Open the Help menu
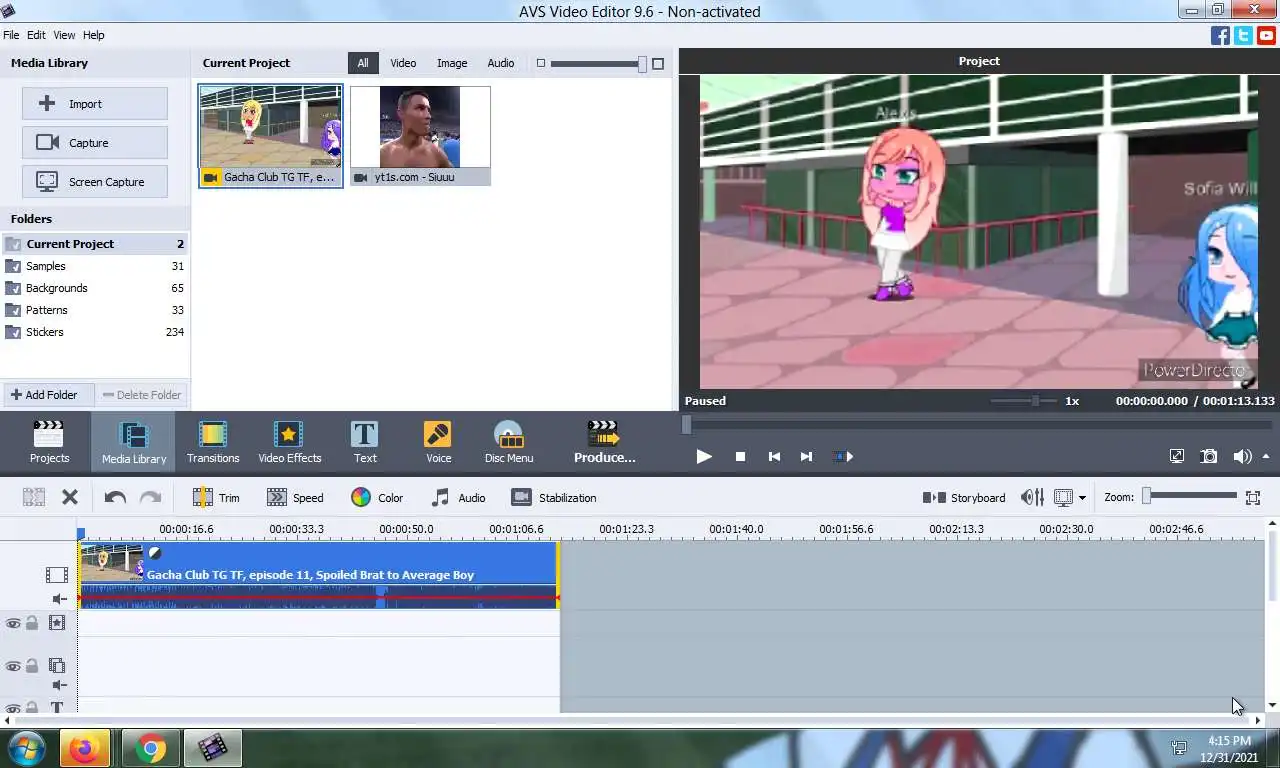Image resolution: width=1280 pixels, height=768 pixels. 93,35
